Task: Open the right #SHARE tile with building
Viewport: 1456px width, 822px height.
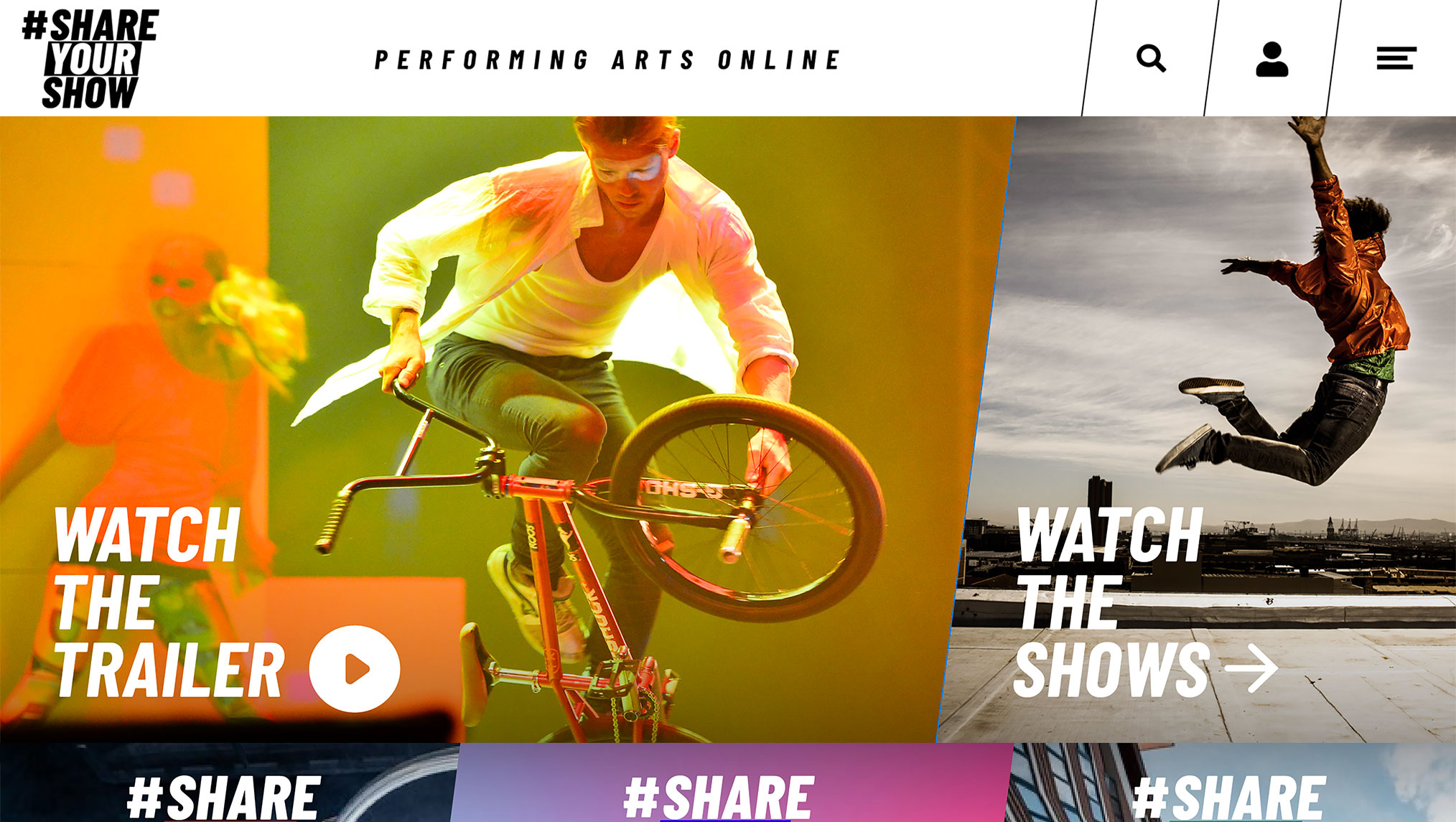Action: click(x=1231, y=783)
